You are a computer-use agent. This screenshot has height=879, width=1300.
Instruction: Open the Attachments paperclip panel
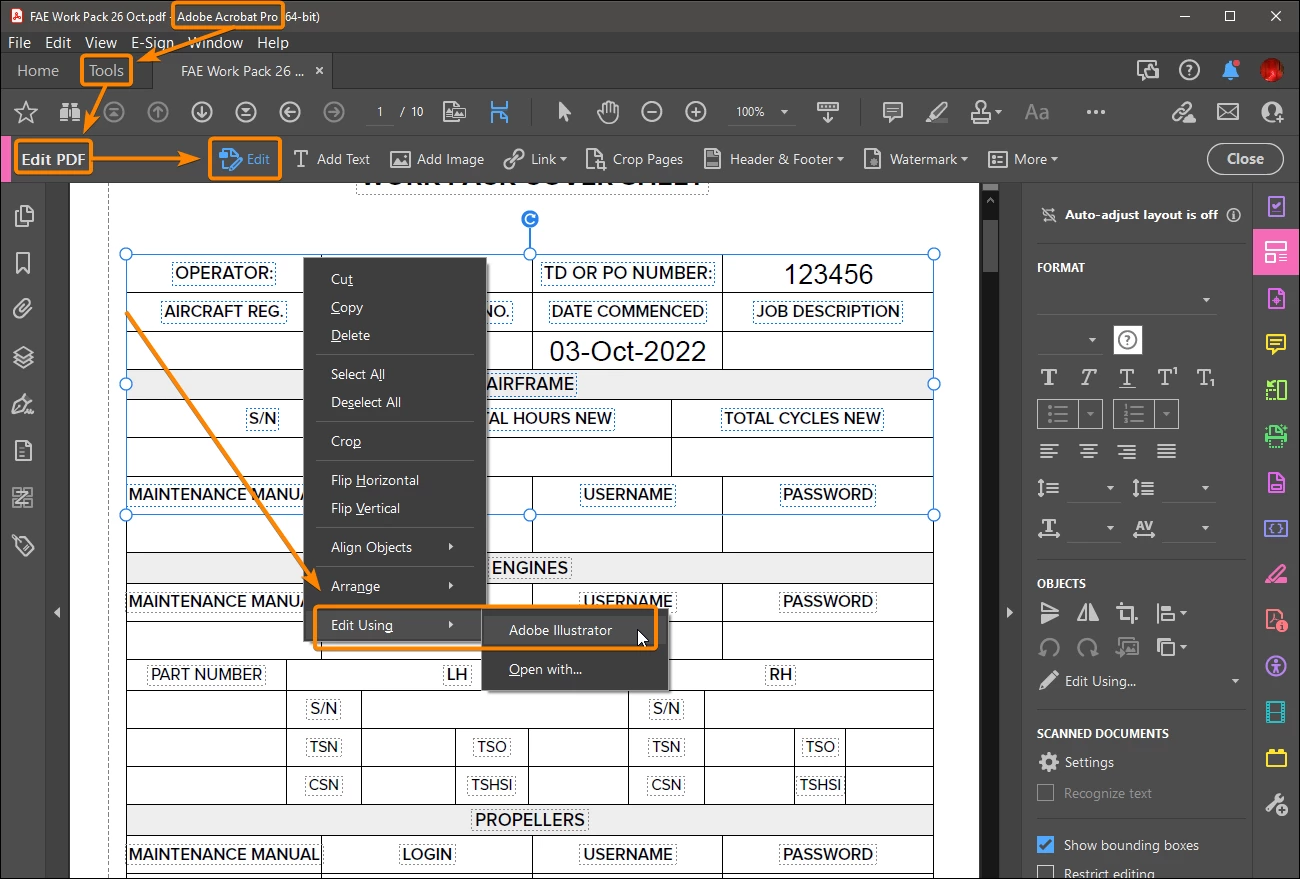click(x=23, y=310)
